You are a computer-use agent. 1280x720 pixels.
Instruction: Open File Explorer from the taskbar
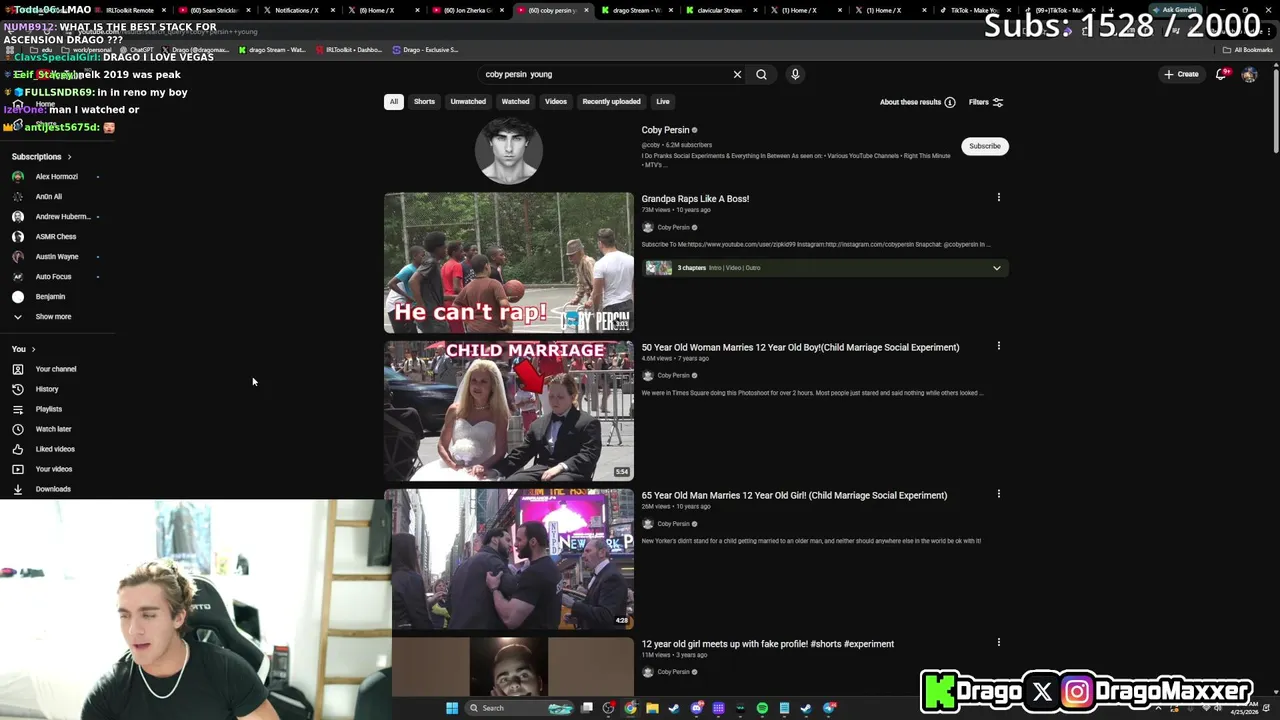tap(652, 708)
